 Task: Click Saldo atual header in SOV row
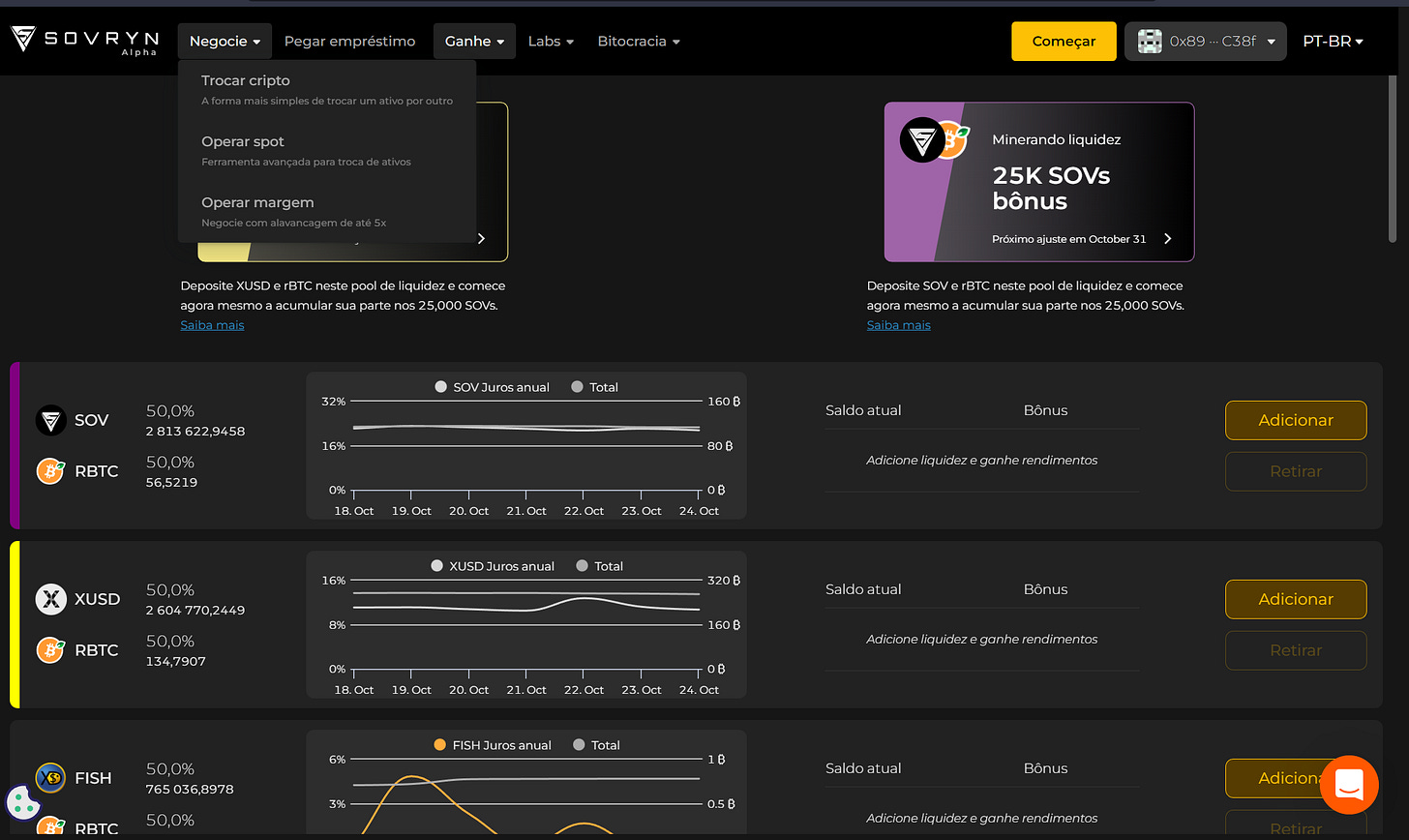pos(863,410)
